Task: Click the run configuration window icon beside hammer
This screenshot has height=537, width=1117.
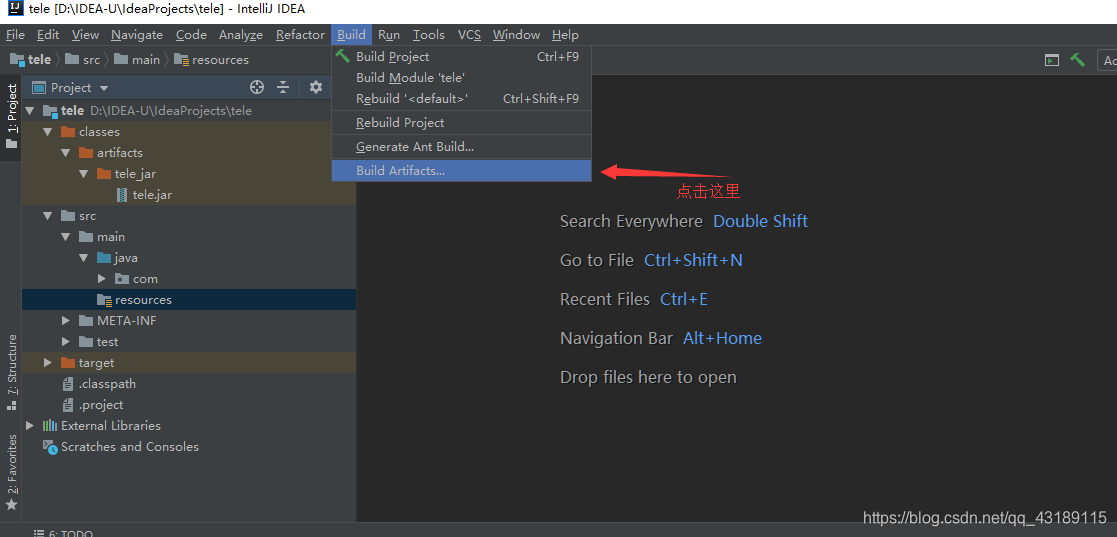Action: point(1051,61)
